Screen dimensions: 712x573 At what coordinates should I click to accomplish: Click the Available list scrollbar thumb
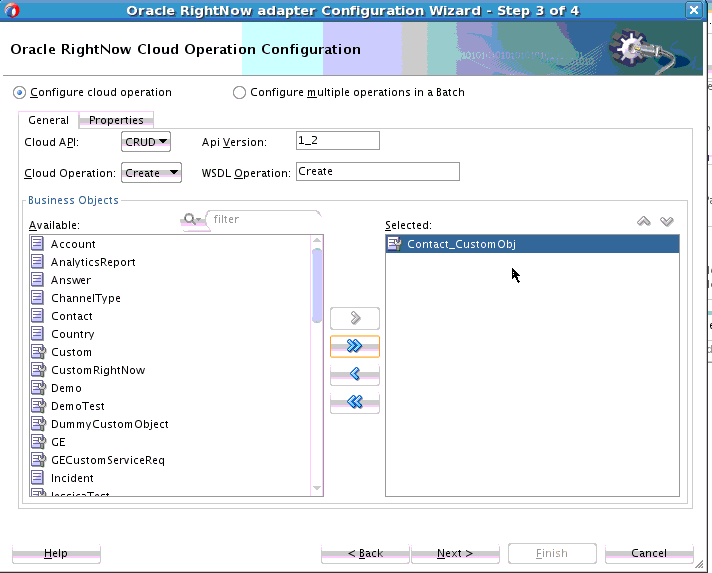click(x=317, y=286)
